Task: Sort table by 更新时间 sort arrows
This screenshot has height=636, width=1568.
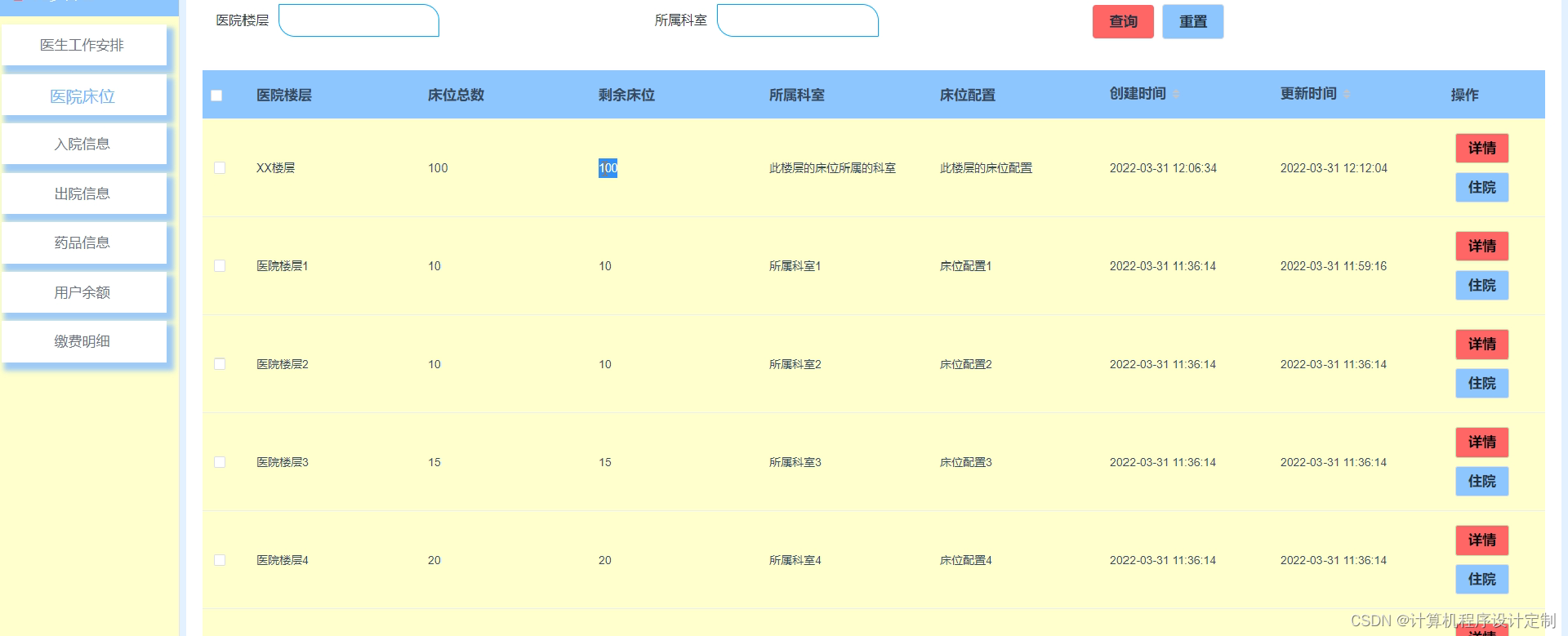Action: point(1347,95)
